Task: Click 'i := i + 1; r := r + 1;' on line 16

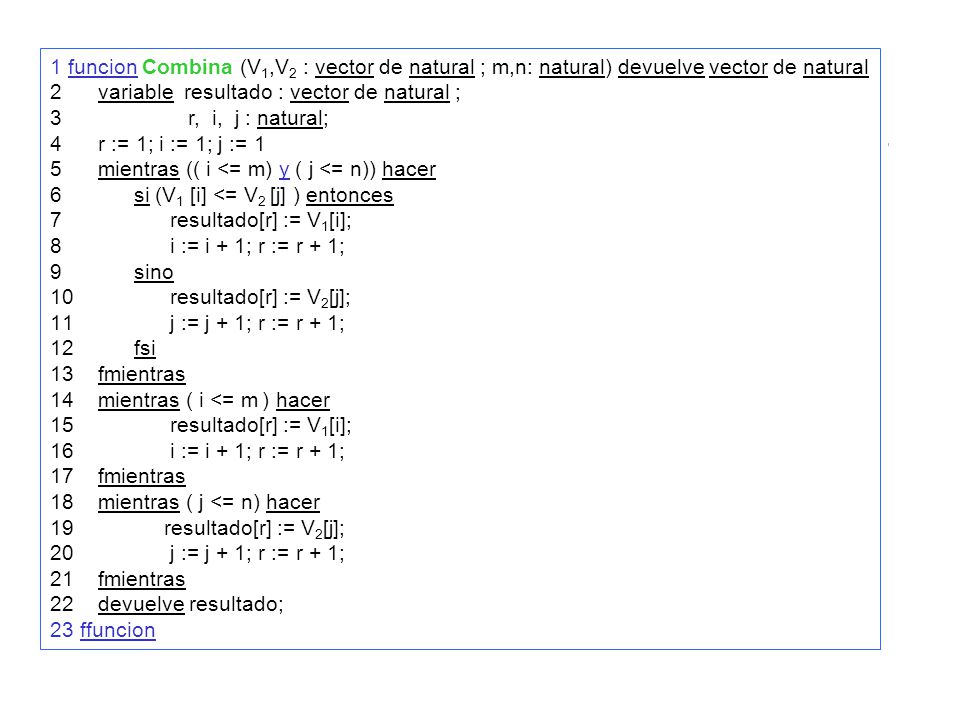Action: 257,451
